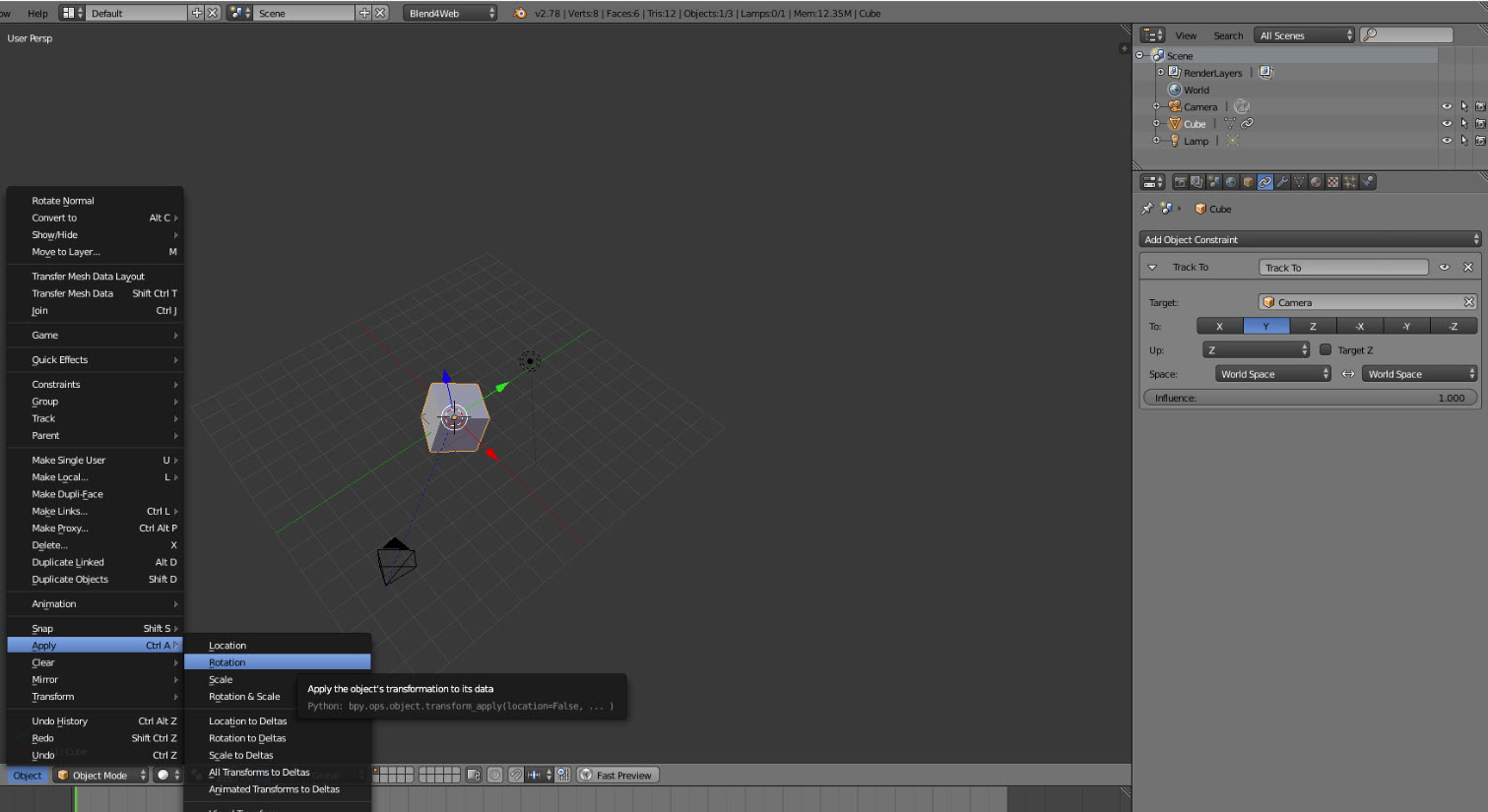1488x812 pixels.
Task: Toggle Lamp renderability camera icon in outliner
Action: click(x=1479, y=141)
